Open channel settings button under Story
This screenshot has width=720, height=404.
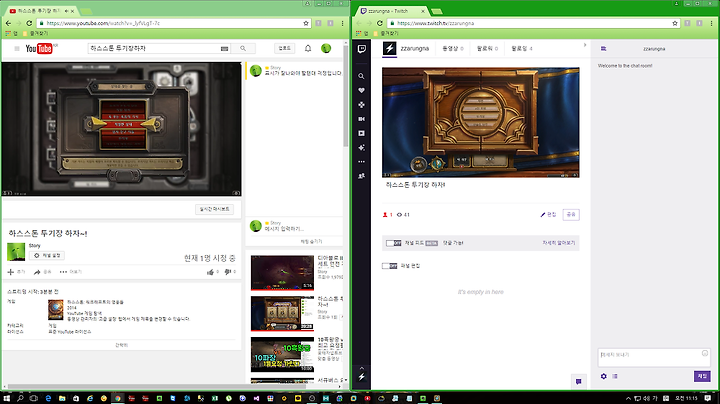[x=47, y=255]
